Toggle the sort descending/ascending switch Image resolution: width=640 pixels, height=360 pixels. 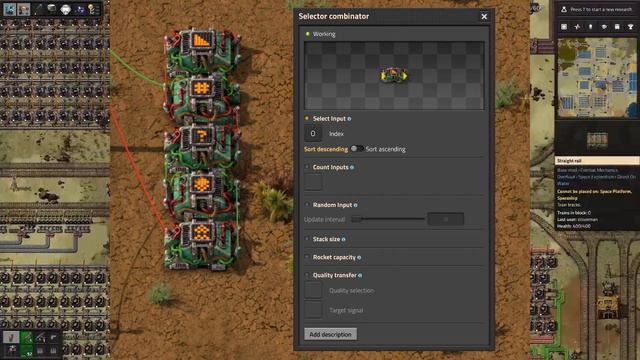(357, 149)
